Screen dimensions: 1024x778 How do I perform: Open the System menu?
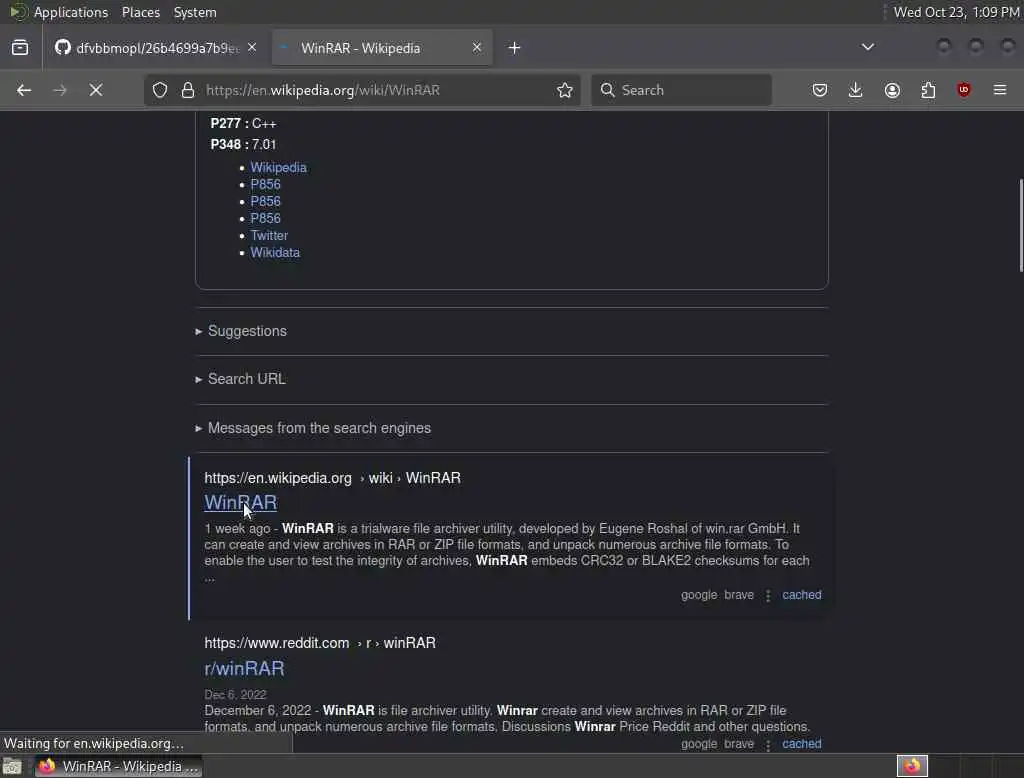coord(195,12)
